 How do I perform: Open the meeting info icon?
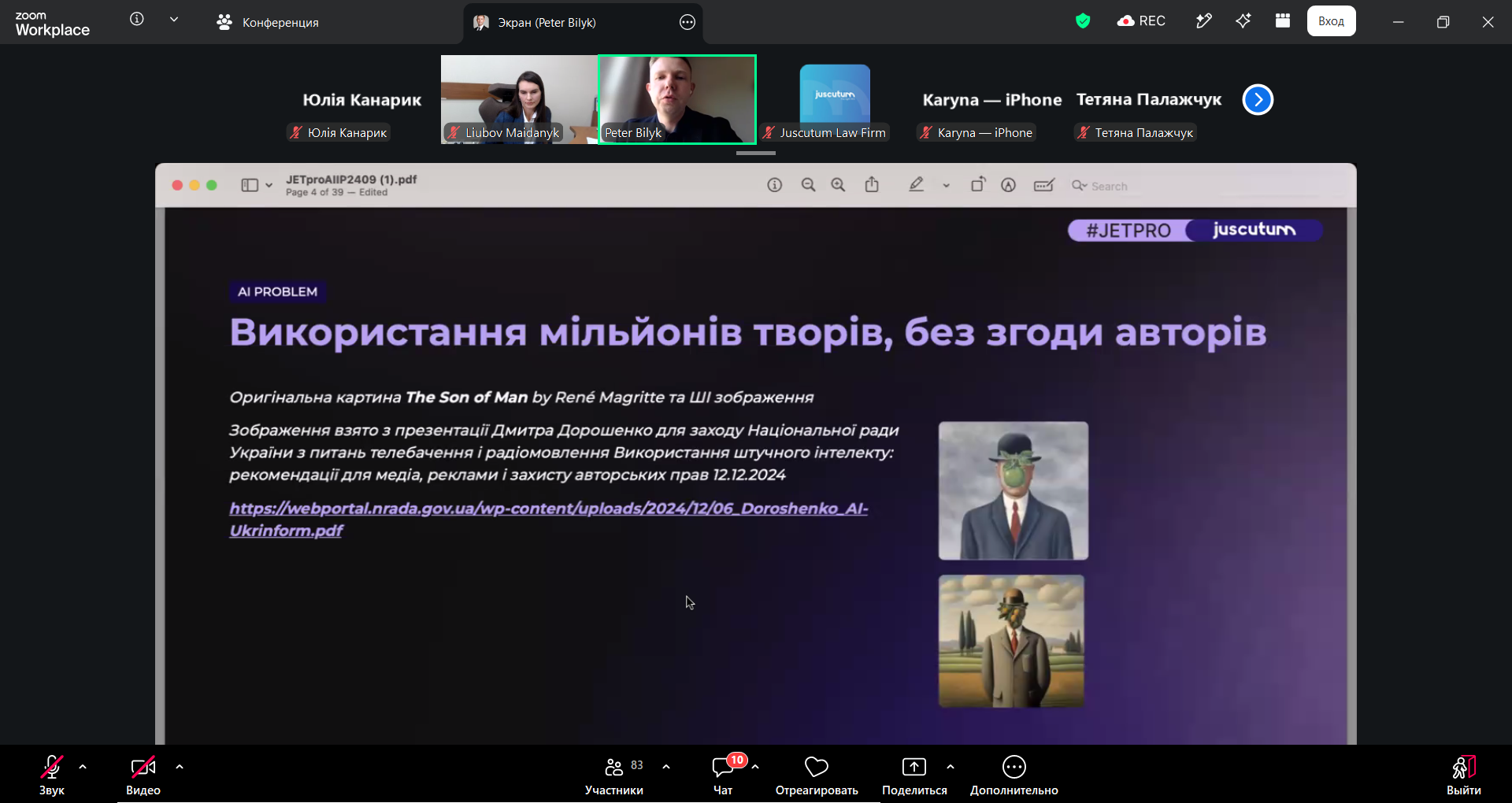(x=137, y=19)
